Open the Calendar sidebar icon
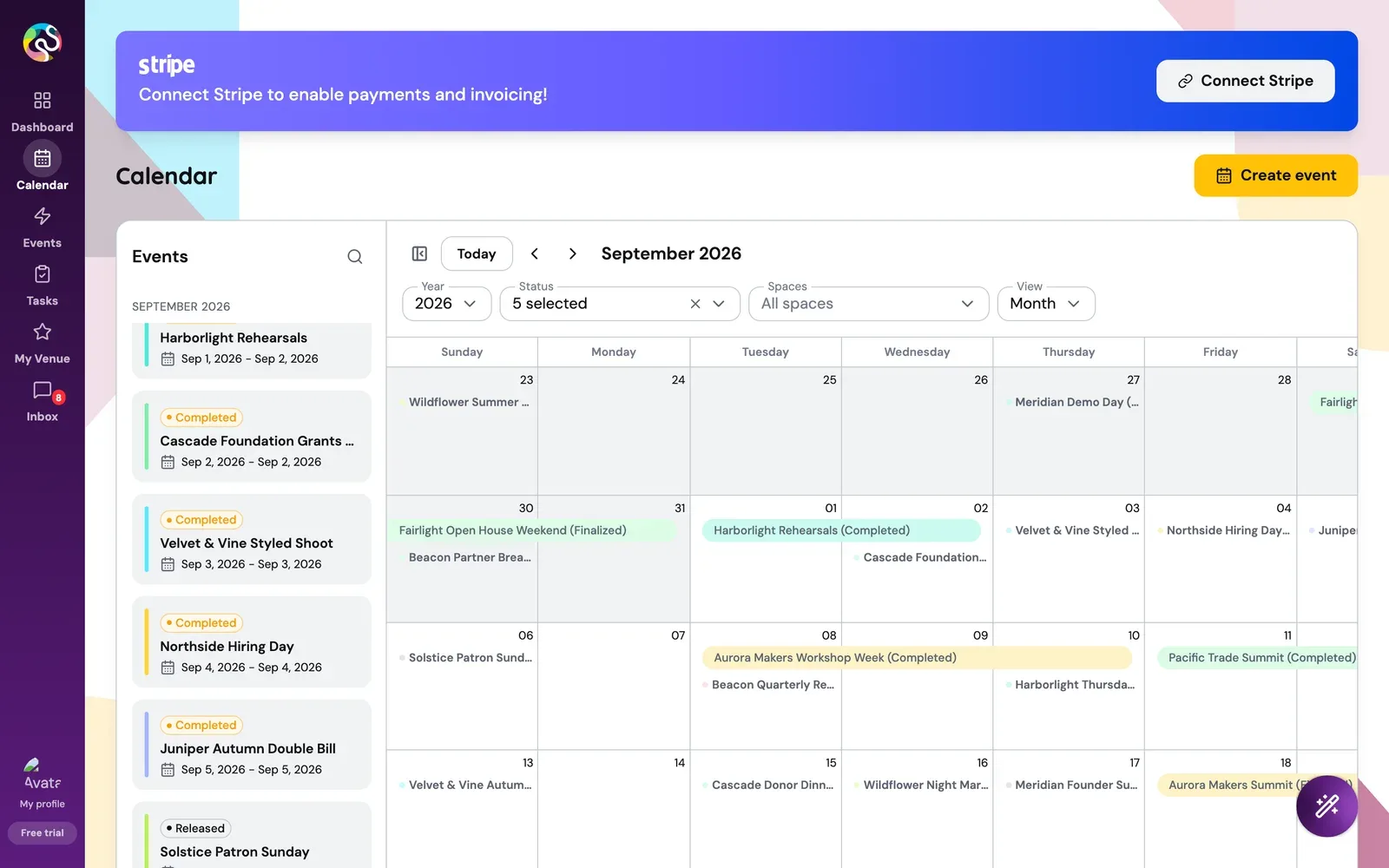Image resolution: width=1389 pixels, height=868 pixels. tap(42, 158)
